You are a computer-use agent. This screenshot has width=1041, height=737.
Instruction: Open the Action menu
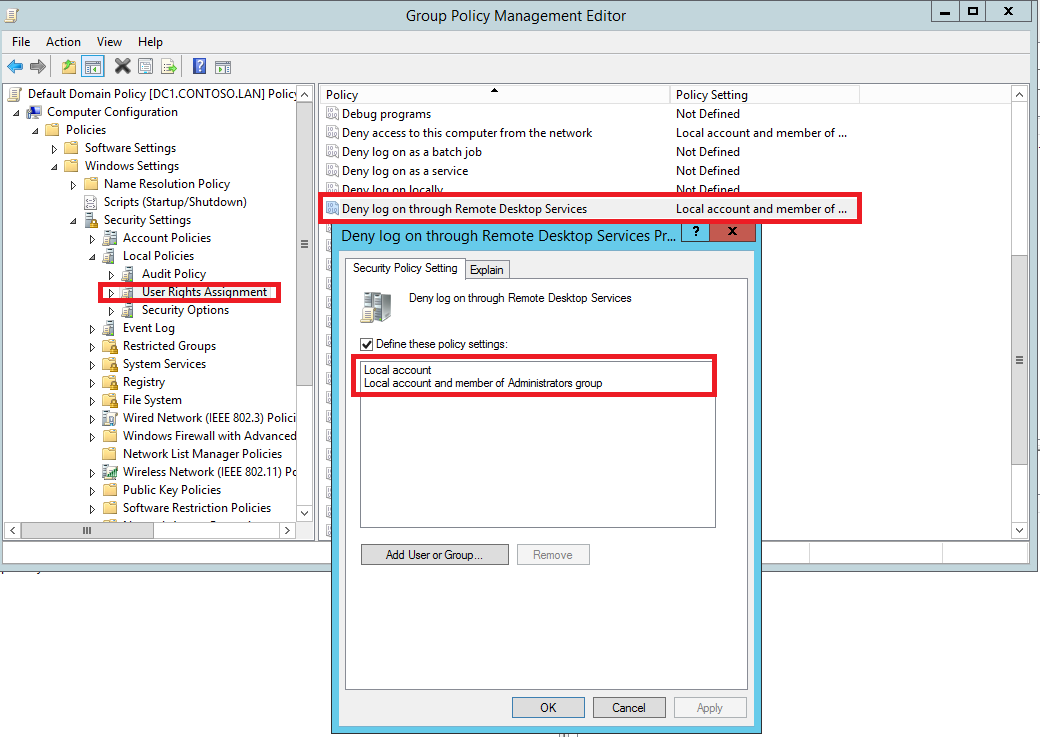coord(63,42)
